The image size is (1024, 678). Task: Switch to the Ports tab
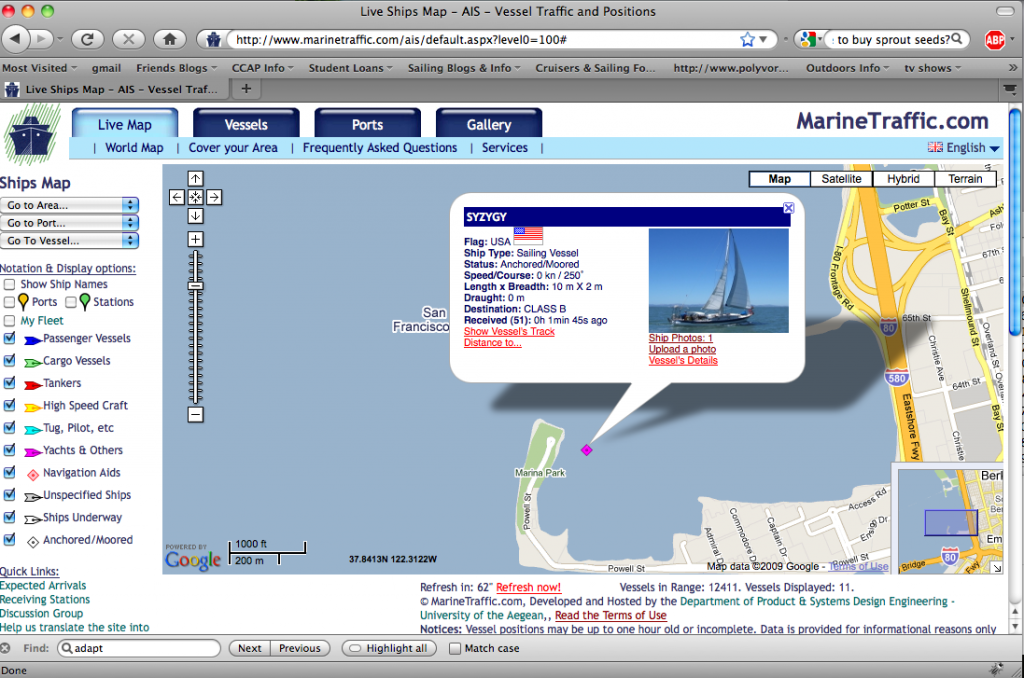pyautogui.click(x=368, y=124)
